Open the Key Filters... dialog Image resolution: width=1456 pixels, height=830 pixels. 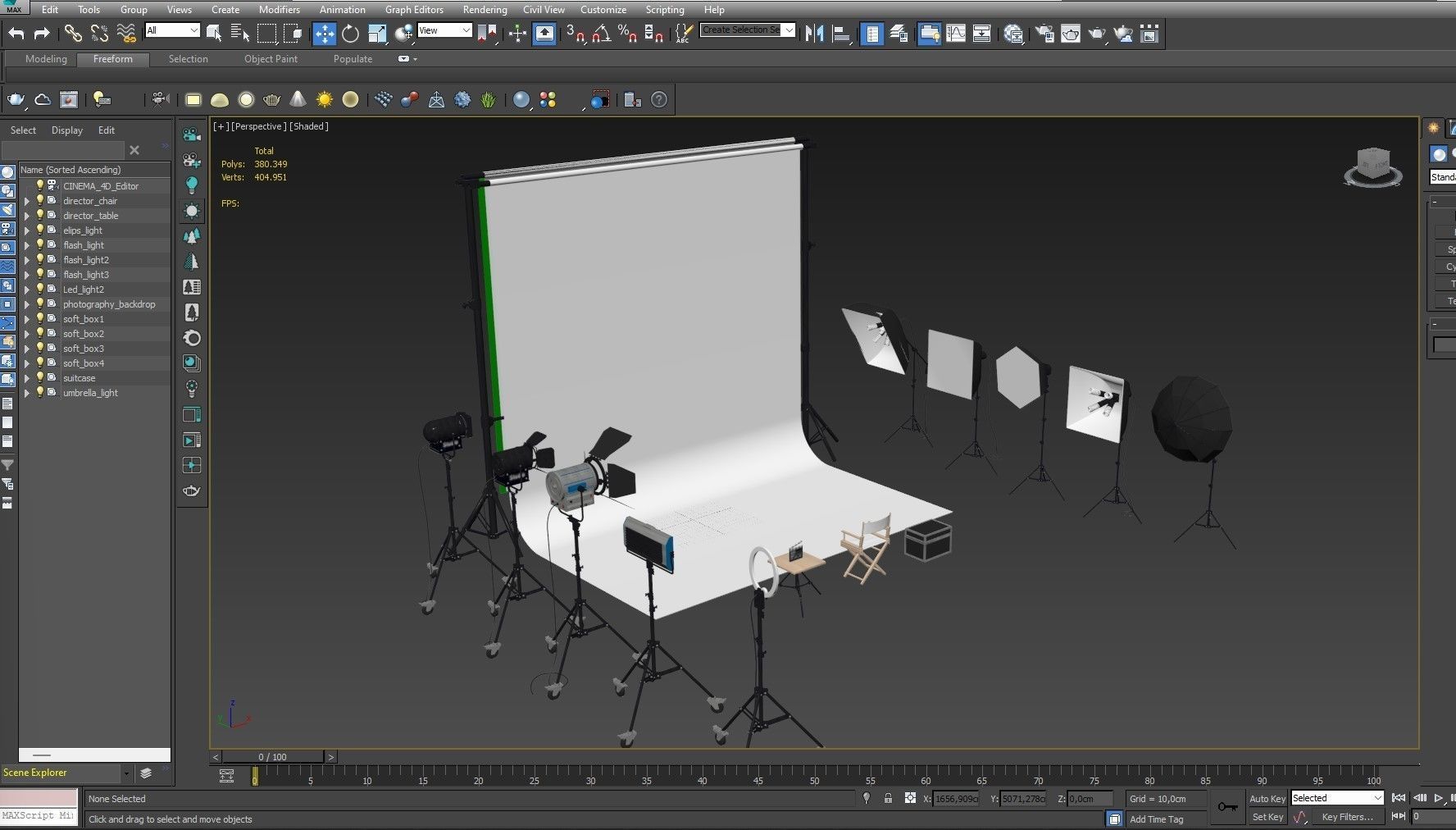pos(1347,817)
